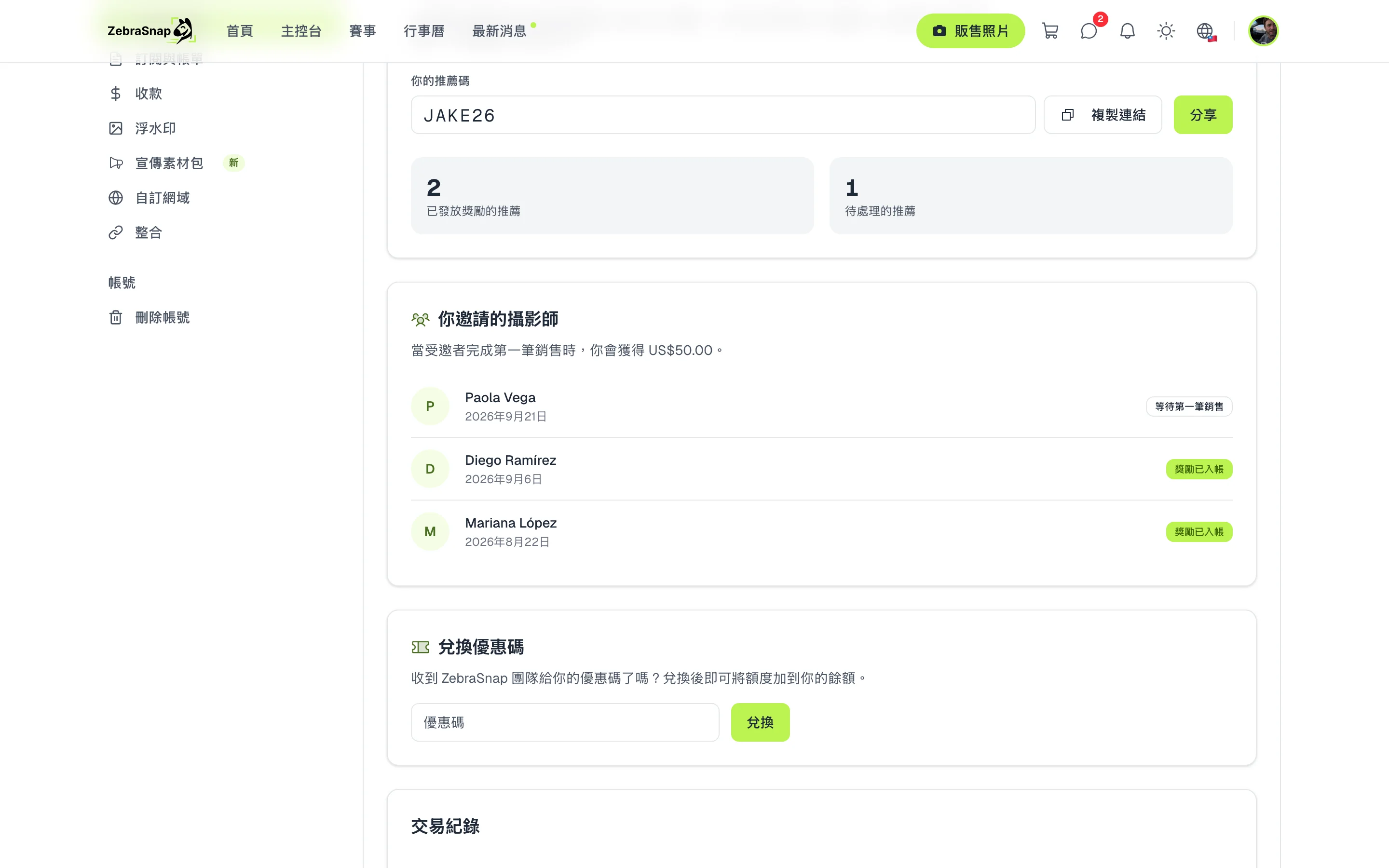Open 行事曆 in the top navigation
This screenshot has width=1389, height=868.
[423, 31]
